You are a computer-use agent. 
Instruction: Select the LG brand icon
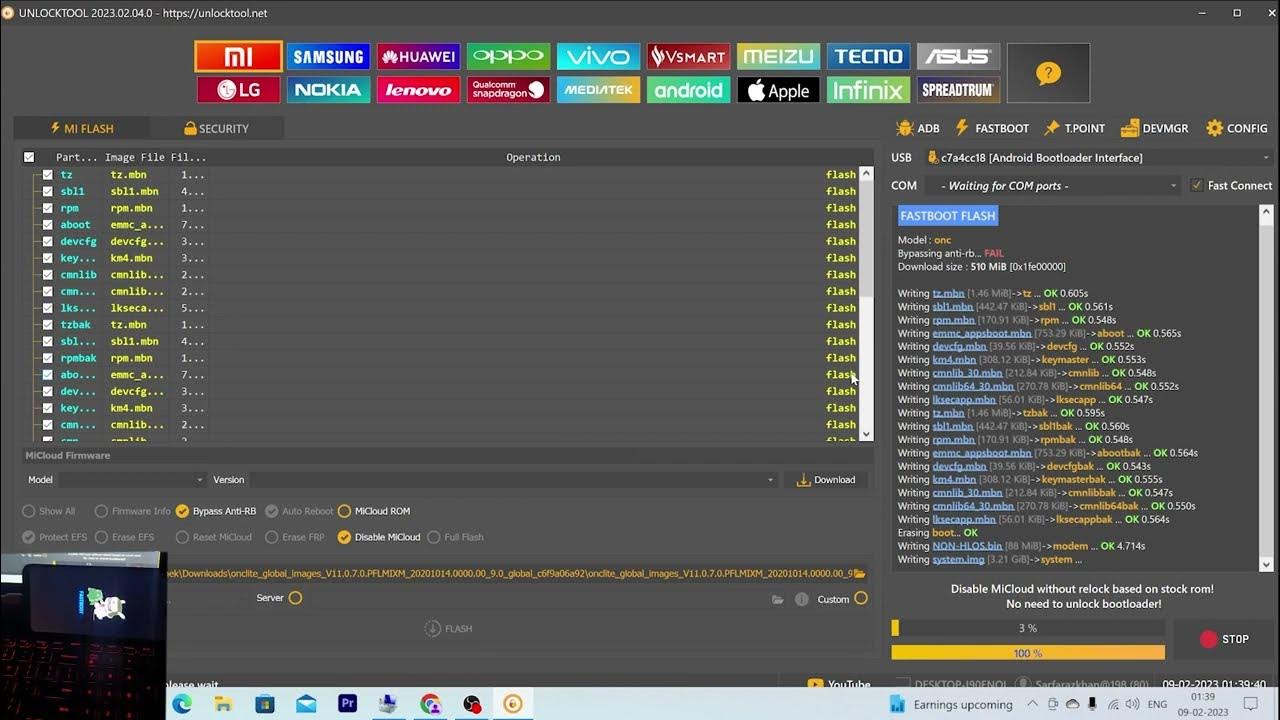click(238, 90)
